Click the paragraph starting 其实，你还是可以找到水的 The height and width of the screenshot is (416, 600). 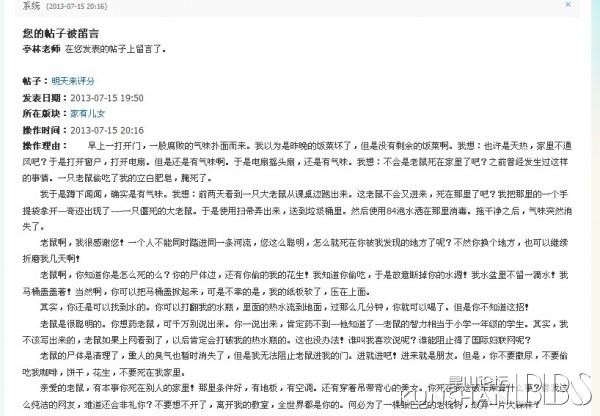[284, 307]
